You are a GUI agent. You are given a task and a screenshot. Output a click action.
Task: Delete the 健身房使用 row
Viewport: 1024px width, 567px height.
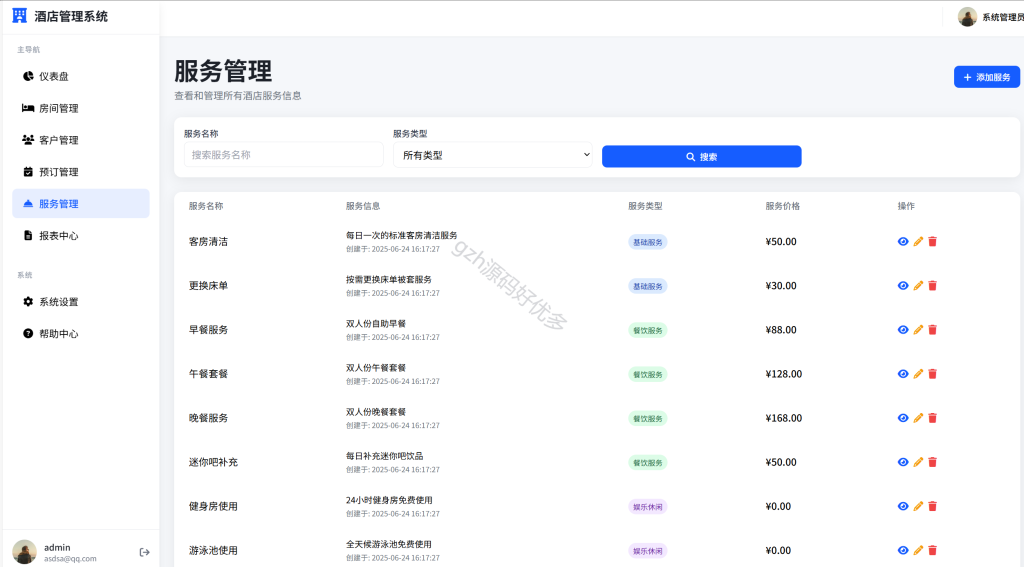tap(933, 506)
